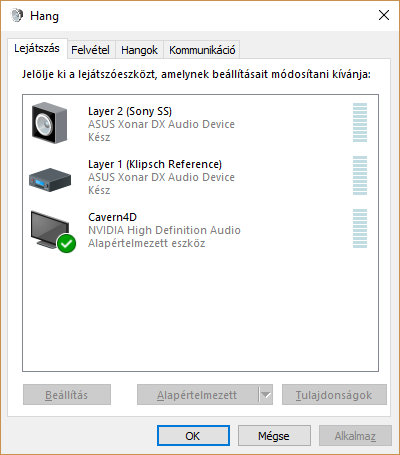Viewport: 400px width, 455px height.
Task: Select the Layer 2 (Sony SS) speaker icon
Action: pos(49,123)
